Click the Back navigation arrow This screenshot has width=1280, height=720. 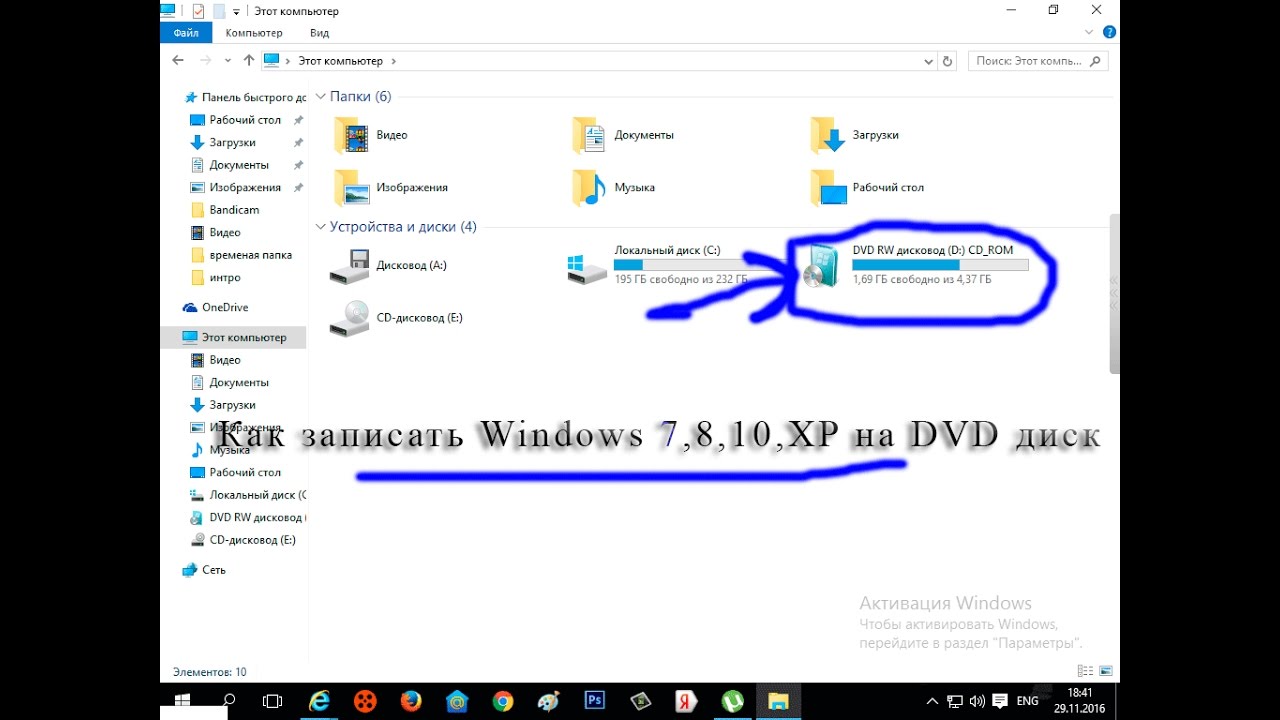178,60
